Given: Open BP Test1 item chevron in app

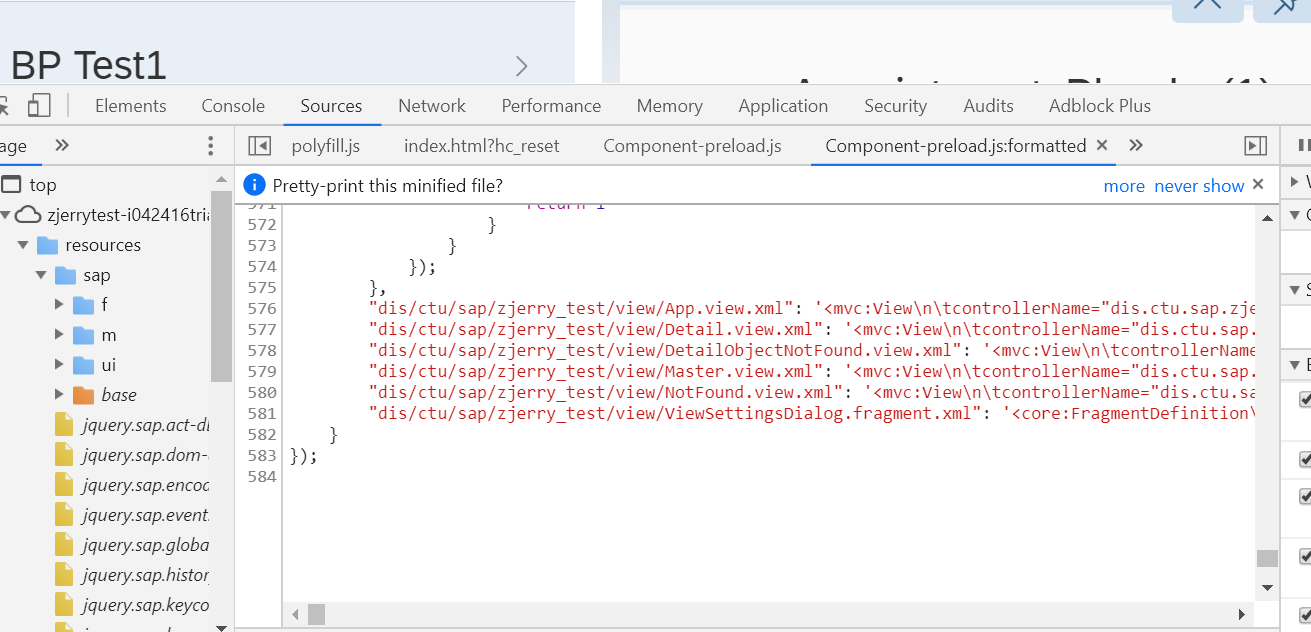Looking at the screenshot, I should pyautogui.click(x=521, y=66).
